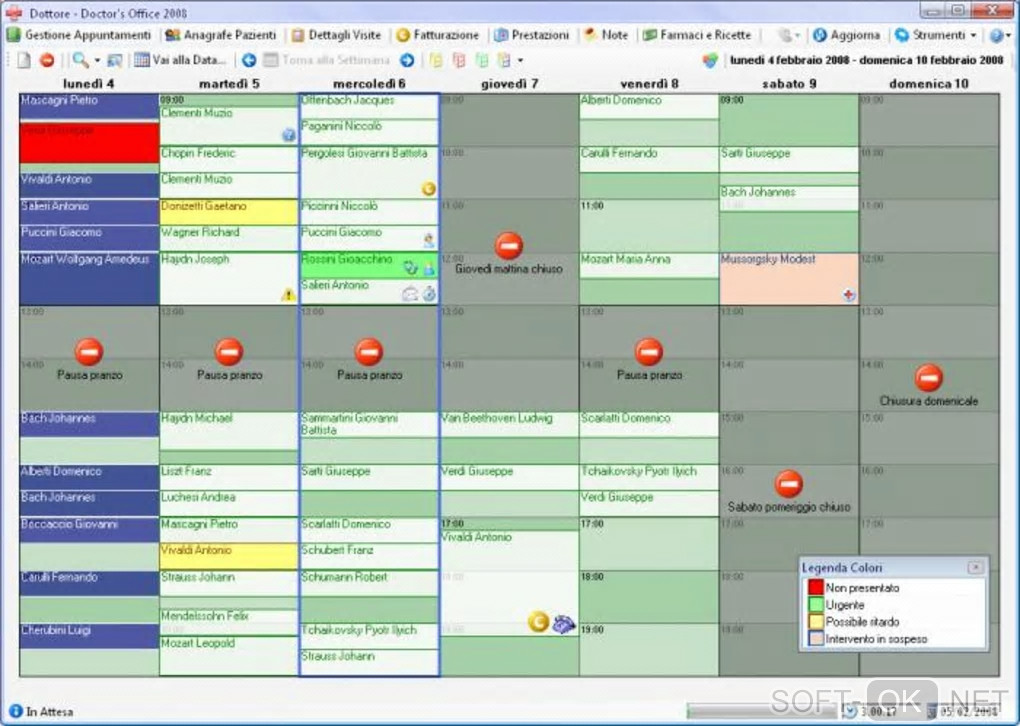This screenshot has width=1020, height=726.
Task: Click the green calendar view icon
Action: tap(482, 60)
